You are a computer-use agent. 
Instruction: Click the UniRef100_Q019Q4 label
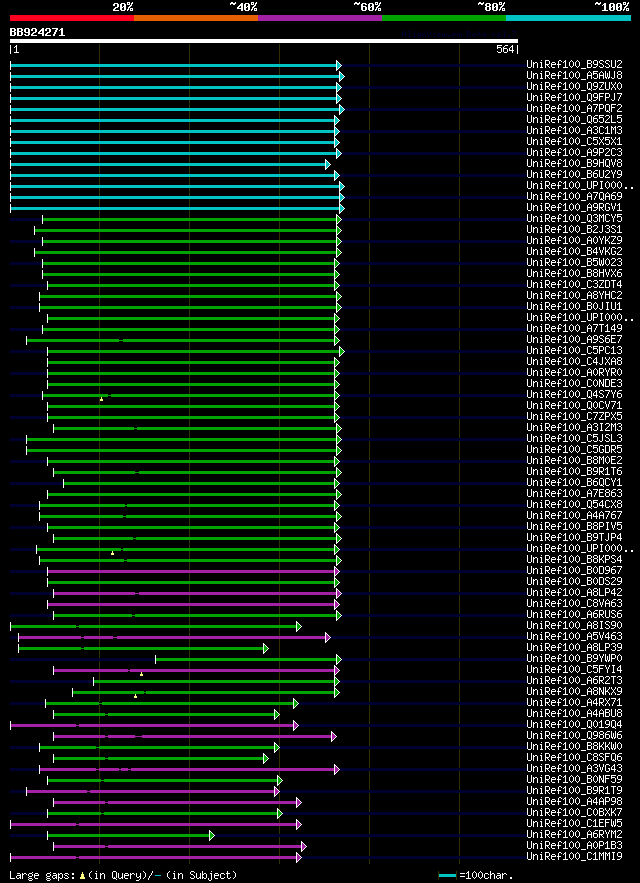[574, 725]
